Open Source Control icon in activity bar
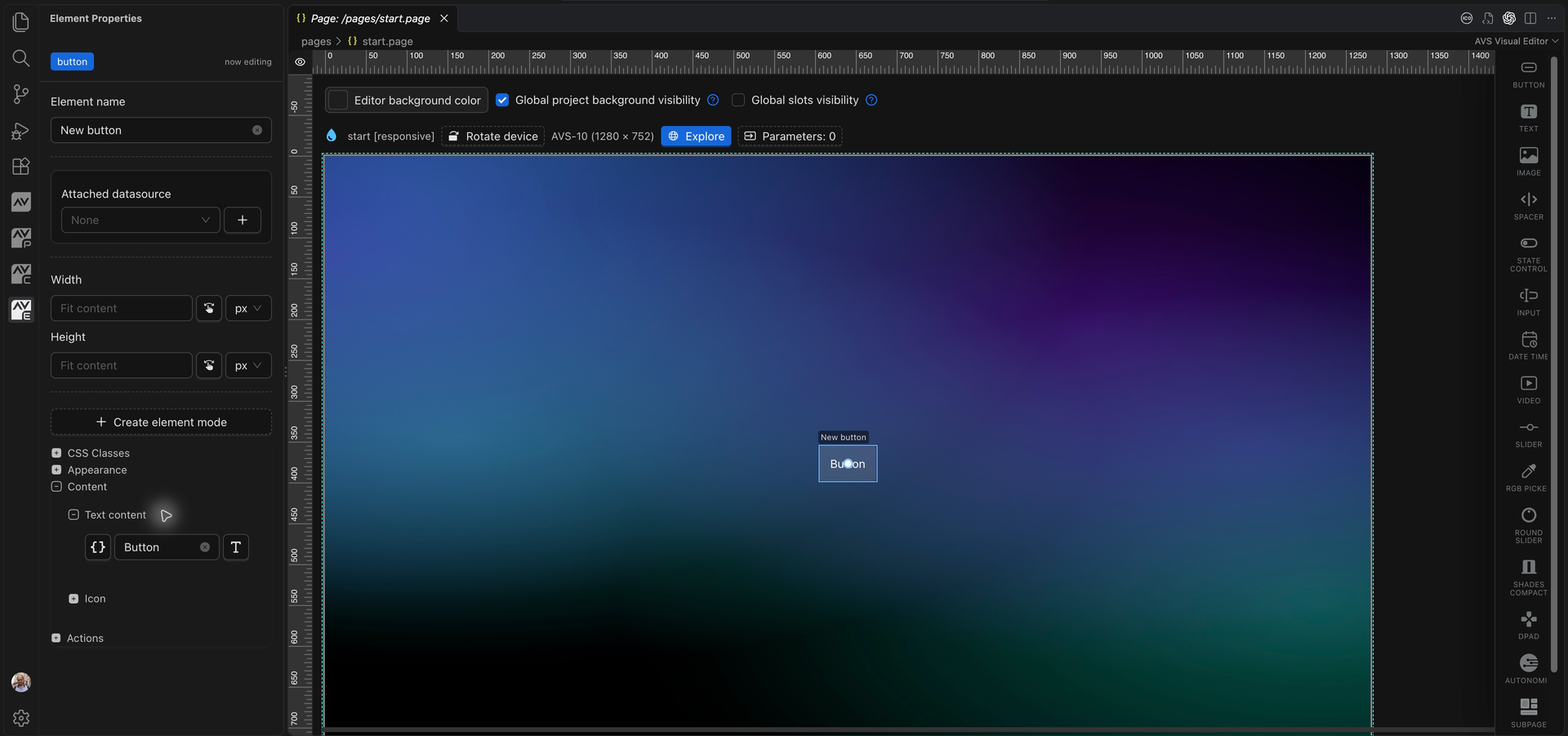The height and width of the screenshot is (736, 1568). 21,94
